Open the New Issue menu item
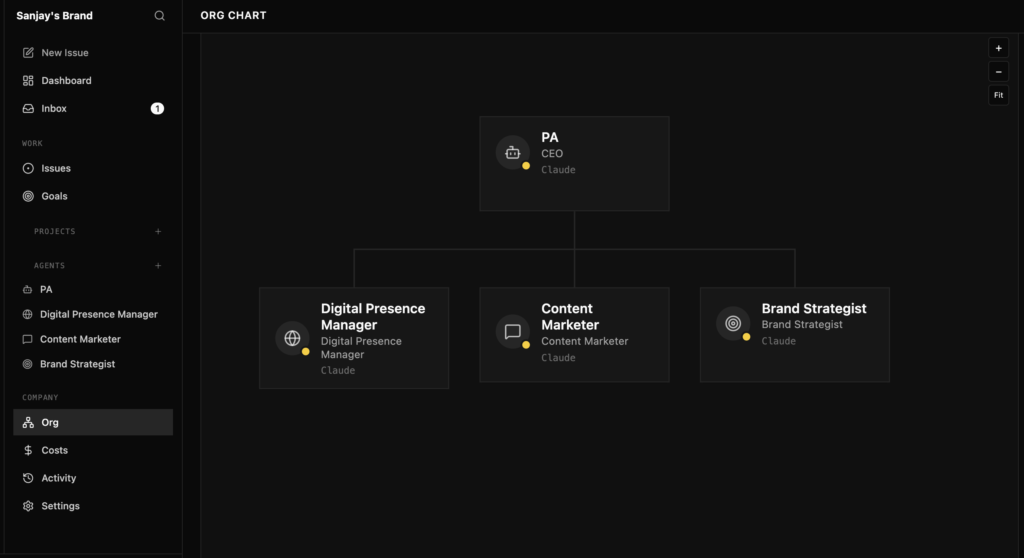Image resolution: width=1024 pixels, height=558 pixels. click(65, 52)
